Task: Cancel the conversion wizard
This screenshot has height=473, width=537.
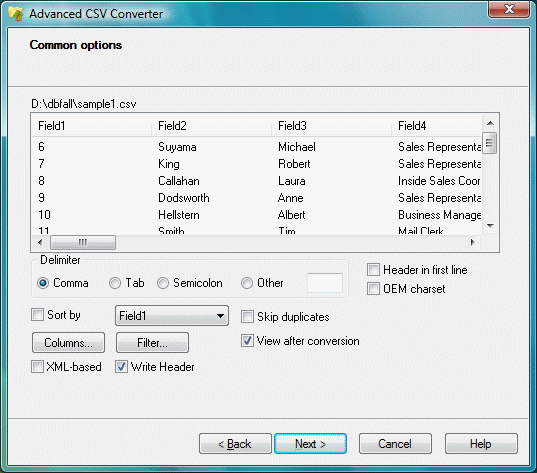Action: (395, 444)
